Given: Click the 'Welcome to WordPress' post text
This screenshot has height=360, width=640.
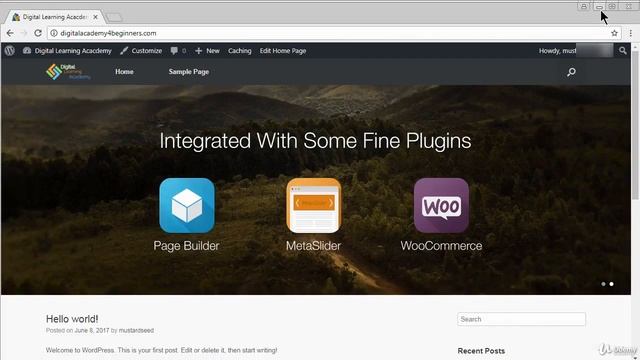Looking at the screenshot, I should 161,350.
